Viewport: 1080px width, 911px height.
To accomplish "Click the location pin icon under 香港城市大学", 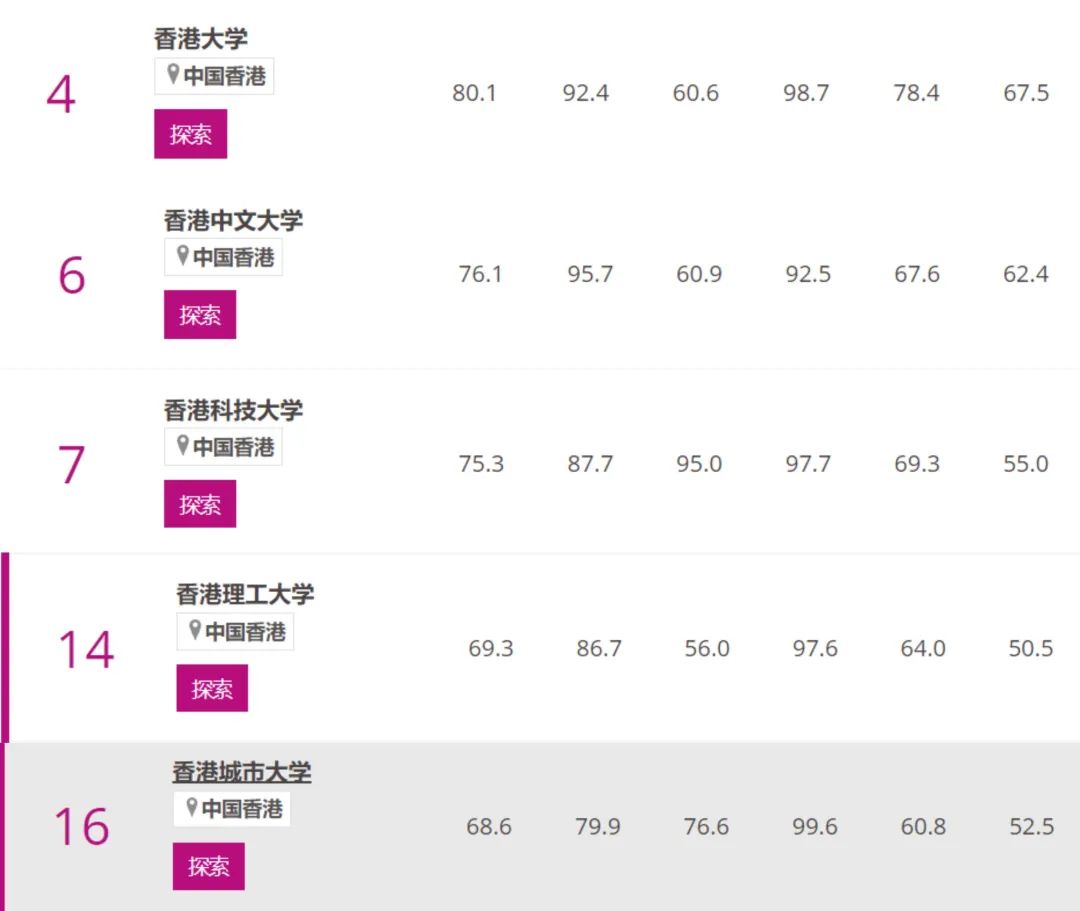I will pyautogui.click(x=191, y=806).
